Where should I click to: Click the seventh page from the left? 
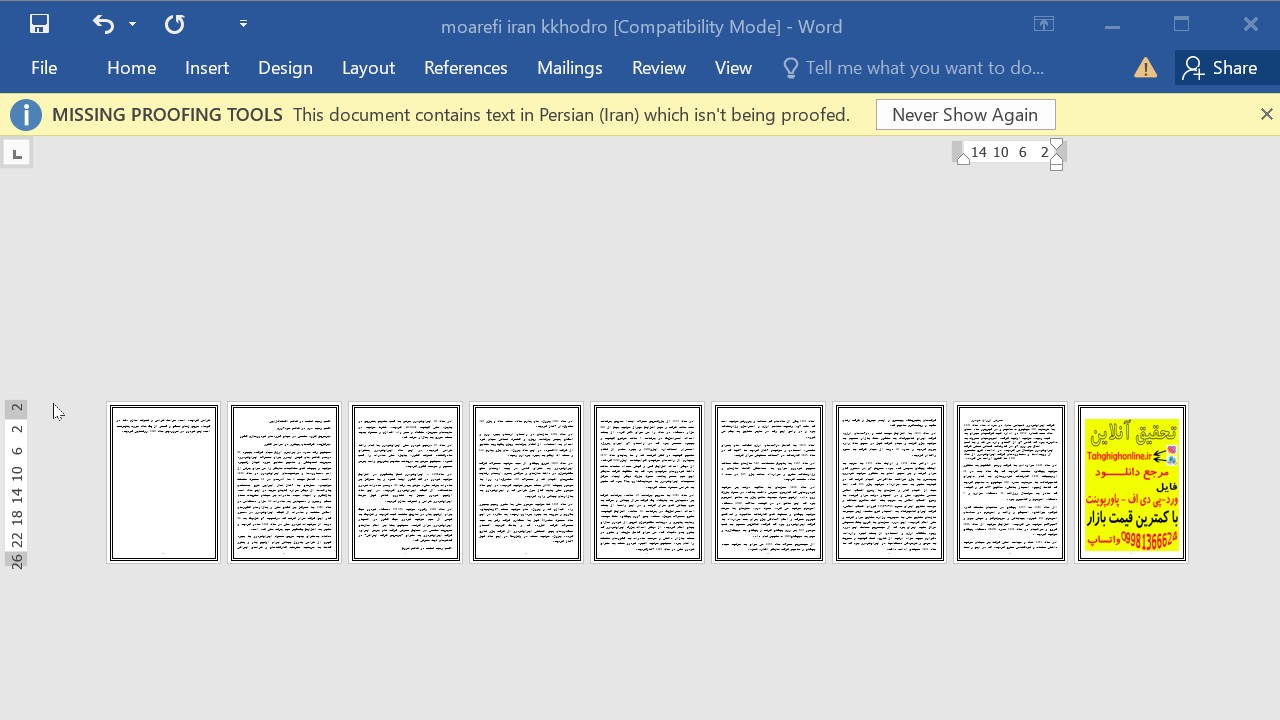(x=890, y=483)
